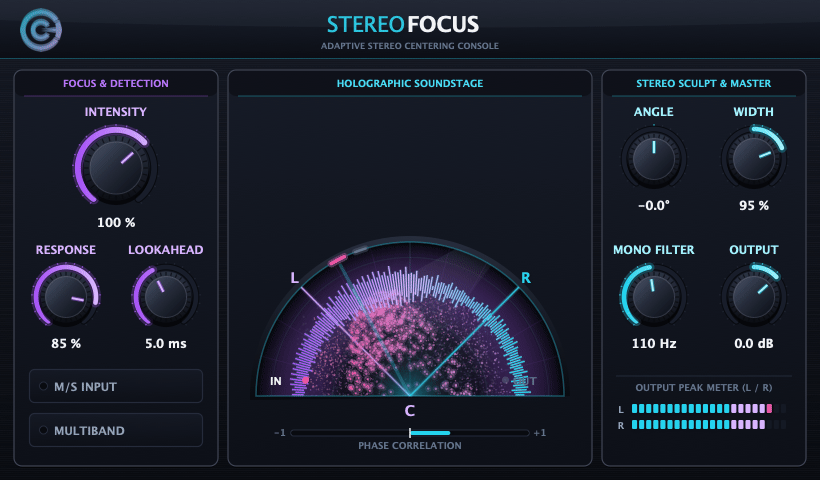Screen dimensions: 820x480
Task: Click the STEREO SCULPT & MASTER header
Action: 703,83
